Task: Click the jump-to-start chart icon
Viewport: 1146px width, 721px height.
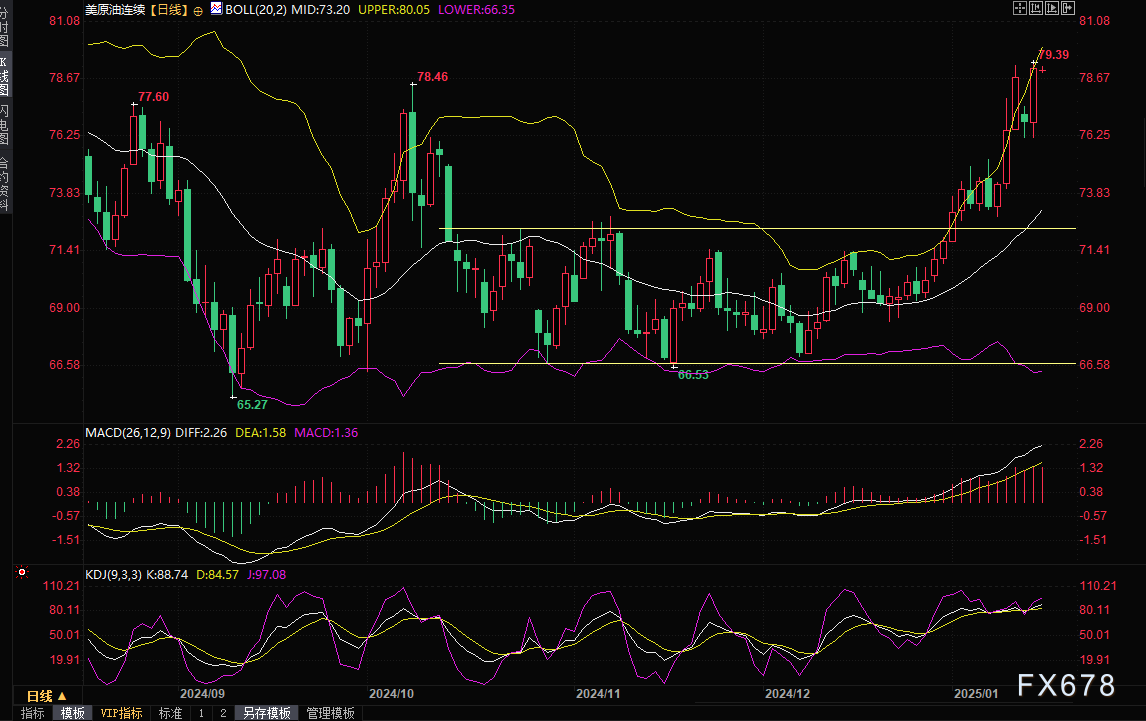Action: tap(1035, 8)
